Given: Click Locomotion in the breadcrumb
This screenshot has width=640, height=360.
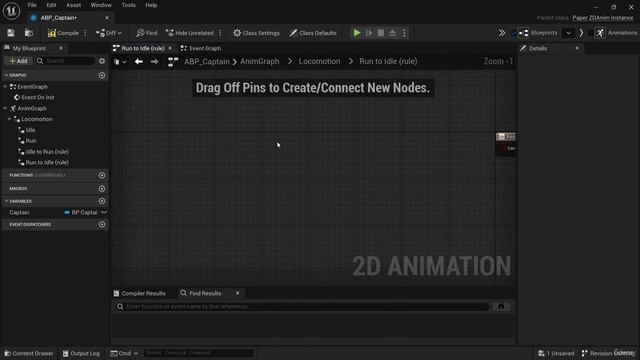Looking at the screenshot, I should (319, 62).
